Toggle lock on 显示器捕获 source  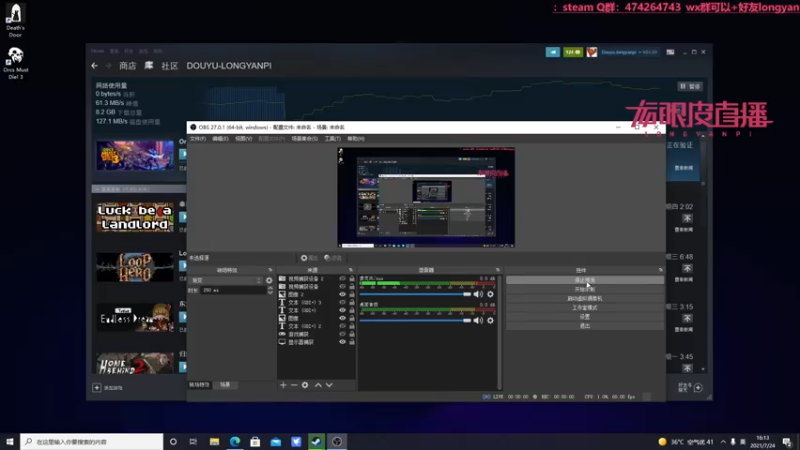[352, 342]
